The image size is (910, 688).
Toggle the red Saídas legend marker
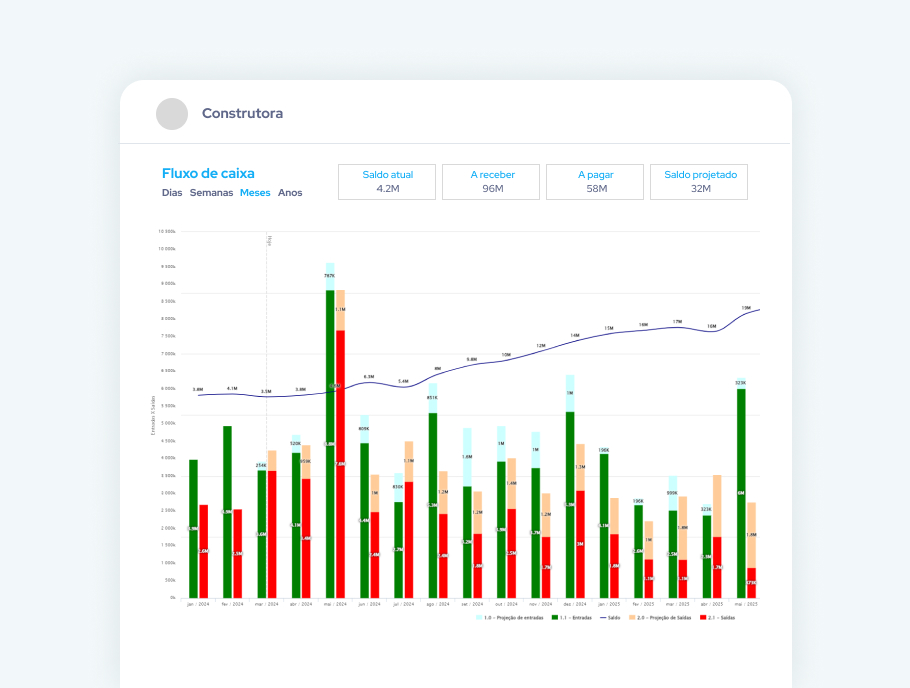tap(703, 618)
